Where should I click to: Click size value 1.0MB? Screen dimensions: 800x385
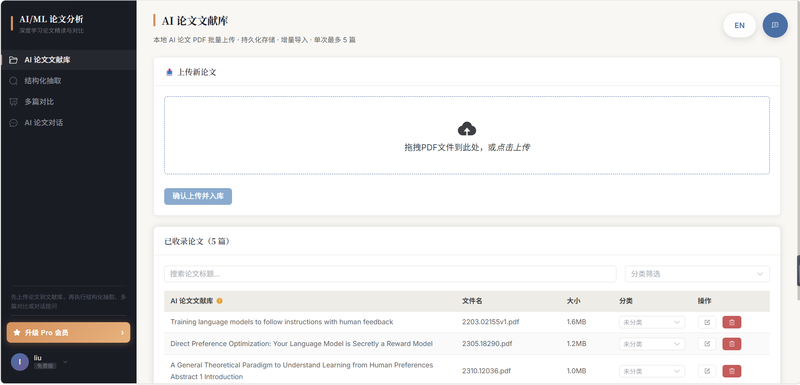point(576,371)
